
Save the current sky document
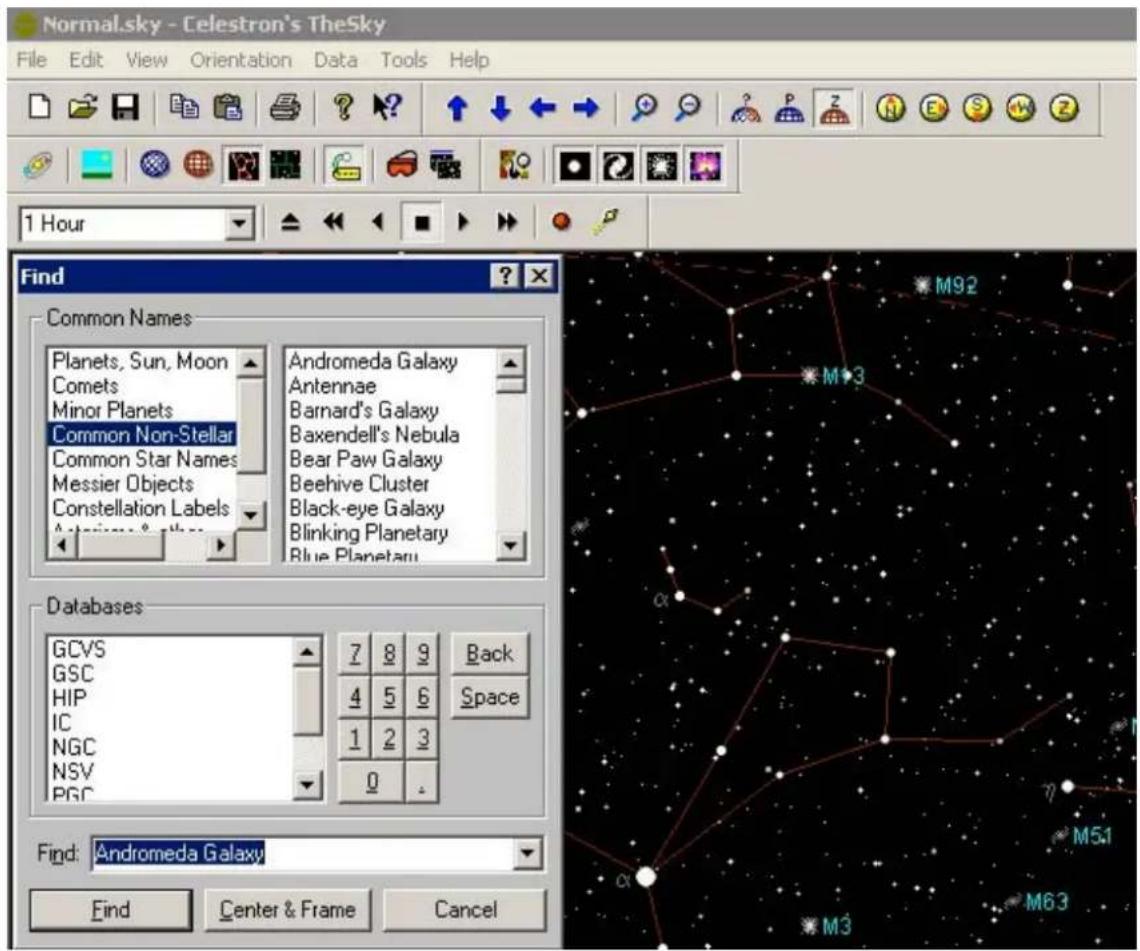click(x=125, y=108)
